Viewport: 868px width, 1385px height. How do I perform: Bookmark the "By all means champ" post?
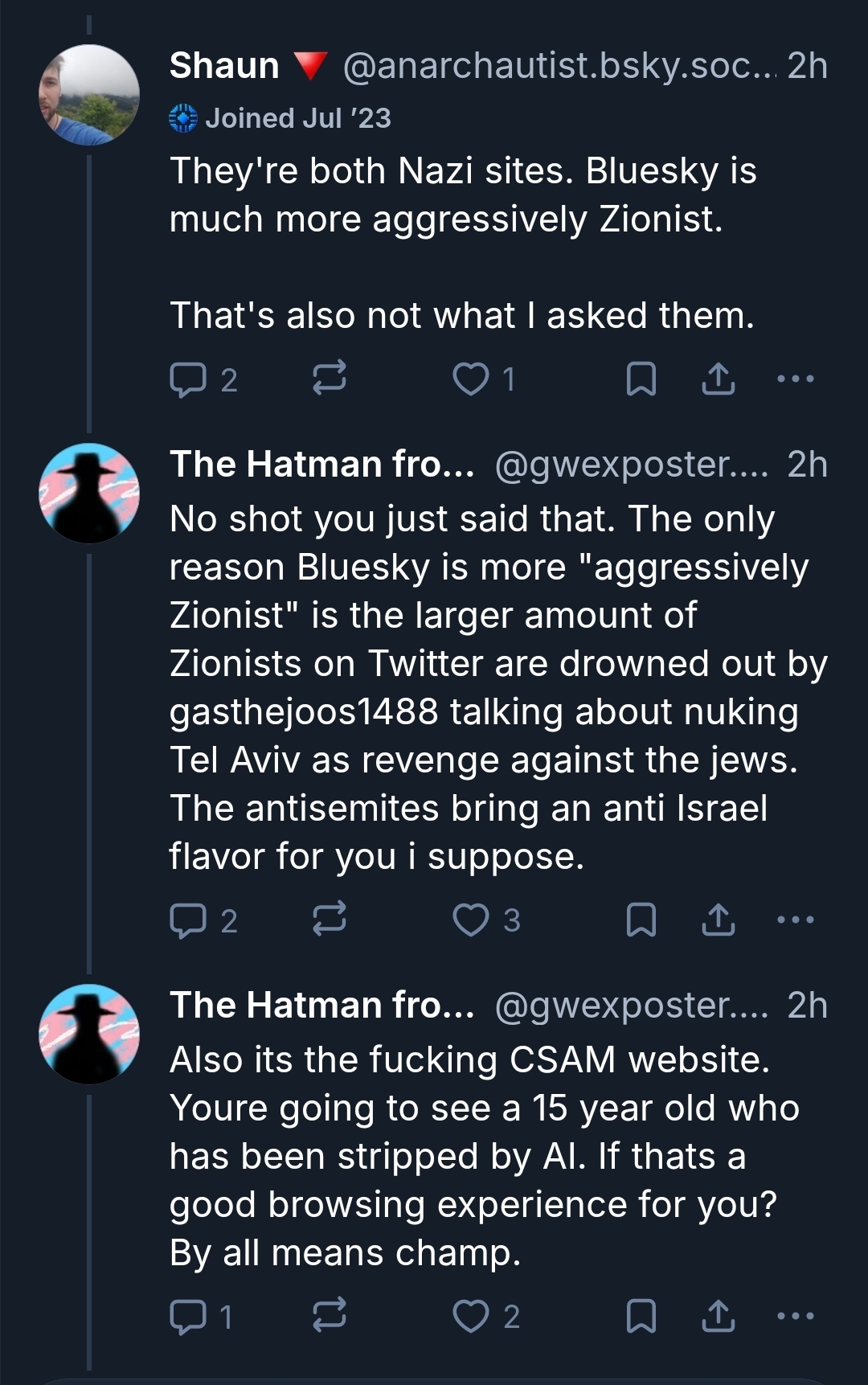click(x=641, y=1316)
